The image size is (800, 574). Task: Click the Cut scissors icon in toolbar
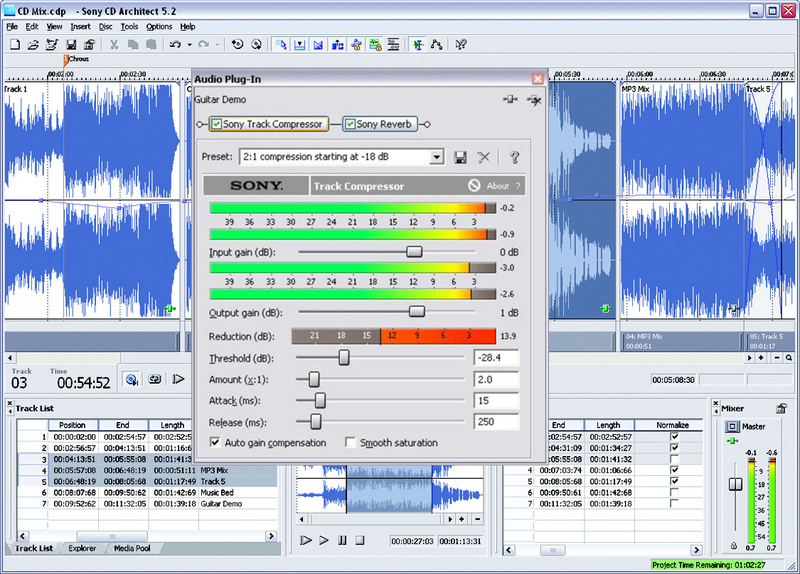point(114,45)
